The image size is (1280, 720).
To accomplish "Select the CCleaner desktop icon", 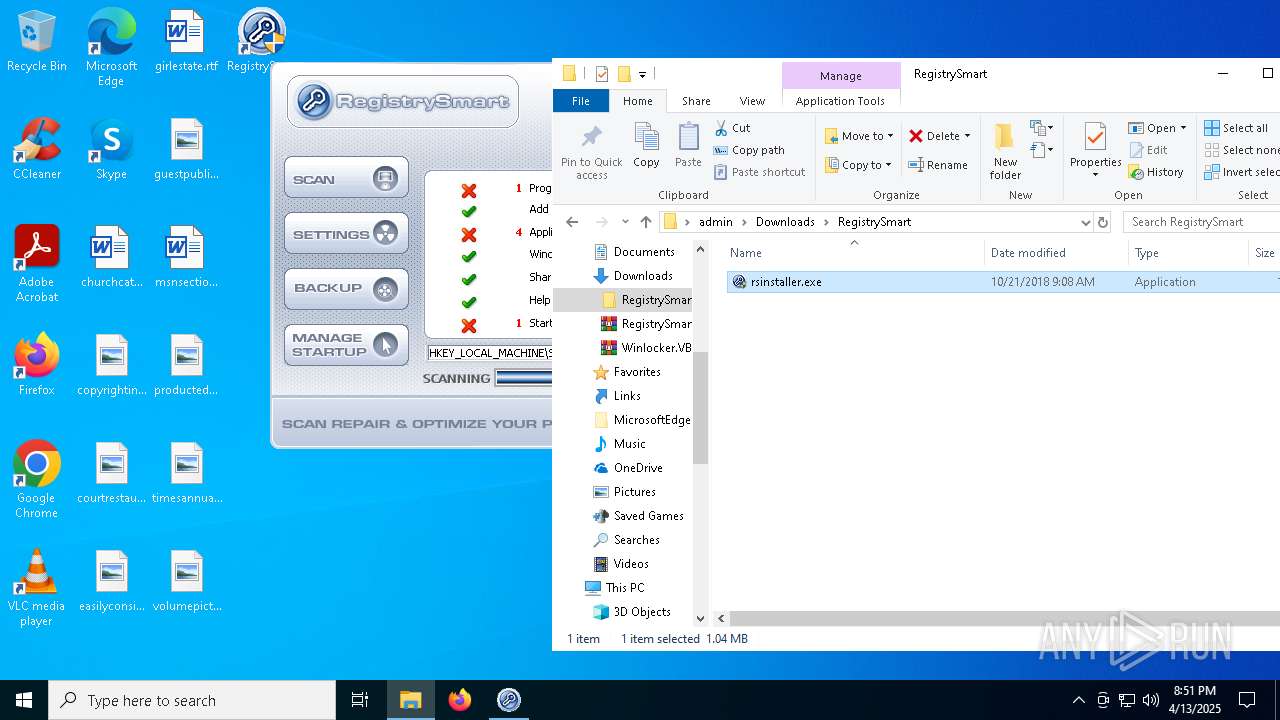I will [36, 149].
